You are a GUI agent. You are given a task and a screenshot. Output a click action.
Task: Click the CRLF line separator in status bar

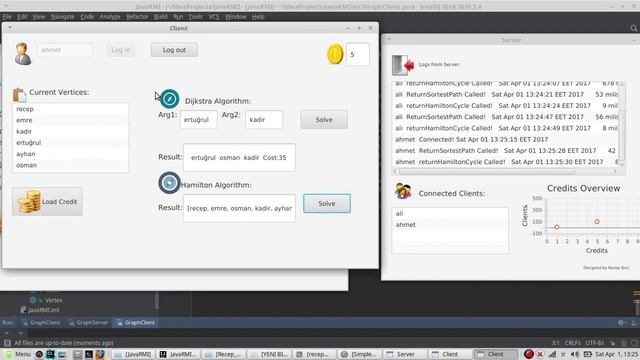[x=573, y=343]
